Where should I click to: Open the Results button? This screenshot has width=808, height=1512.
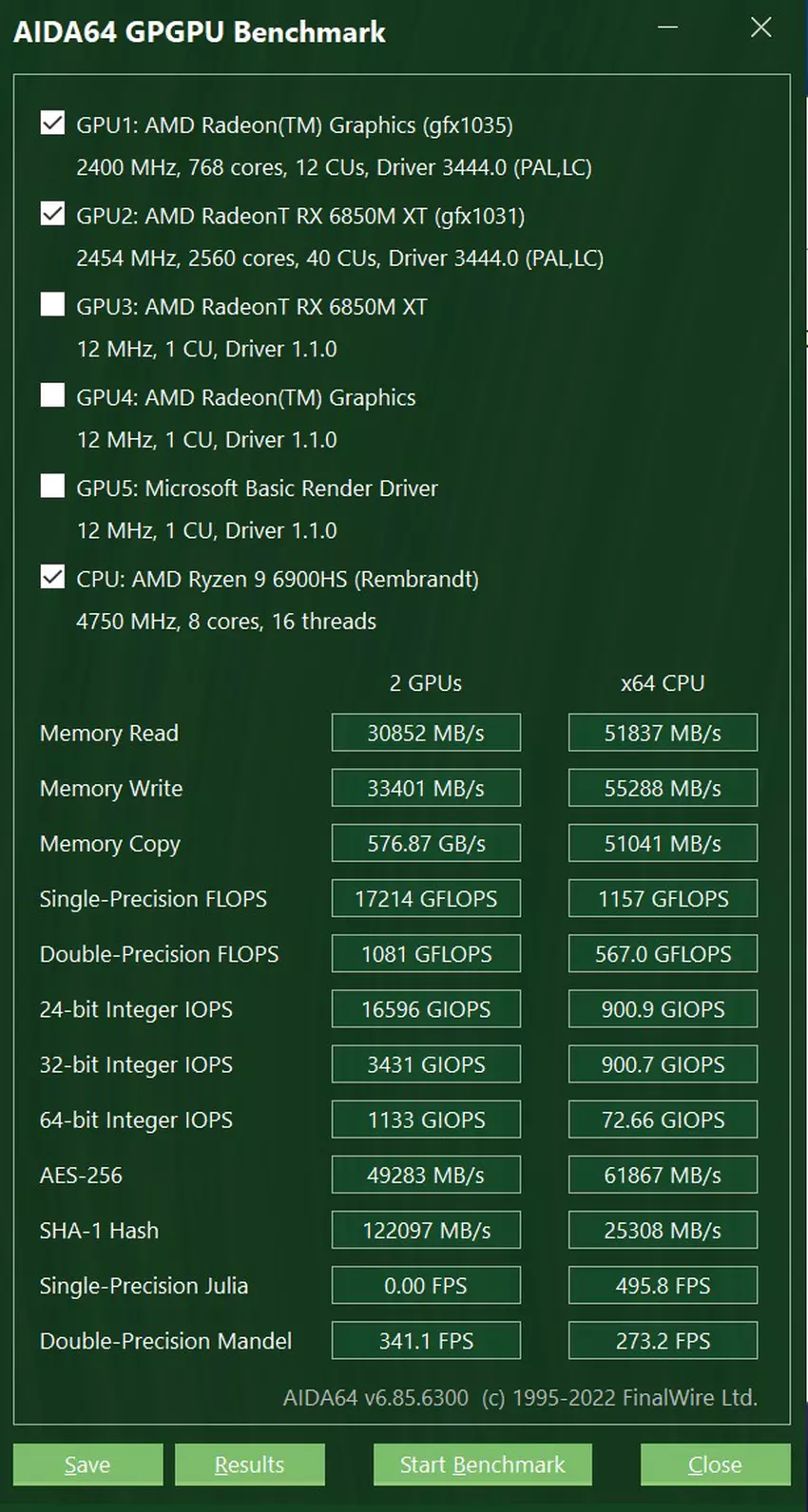coord(249,1464)
